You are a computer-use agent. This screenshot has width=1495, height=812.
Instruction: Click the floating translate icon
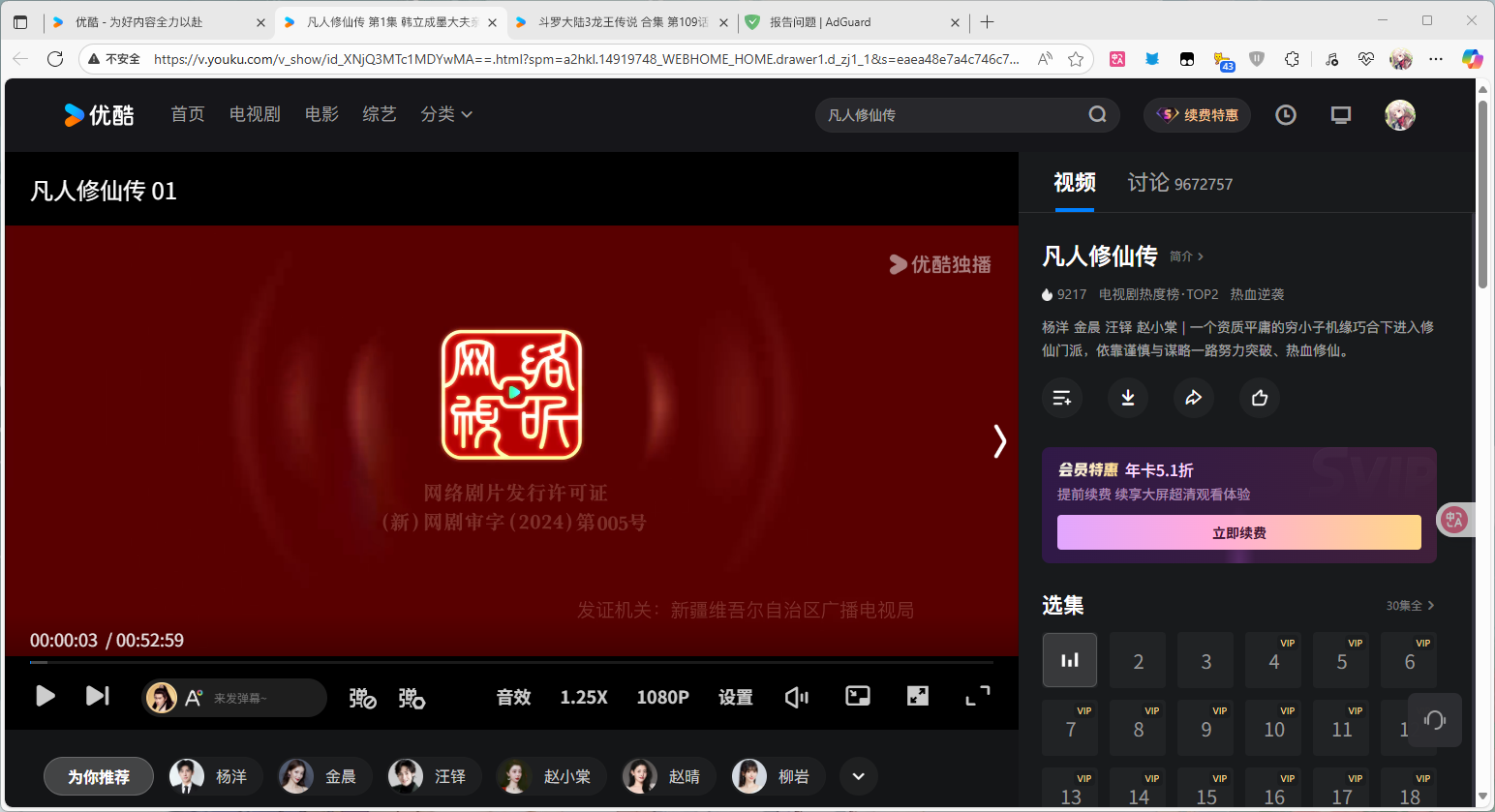tap(1453, 520)
